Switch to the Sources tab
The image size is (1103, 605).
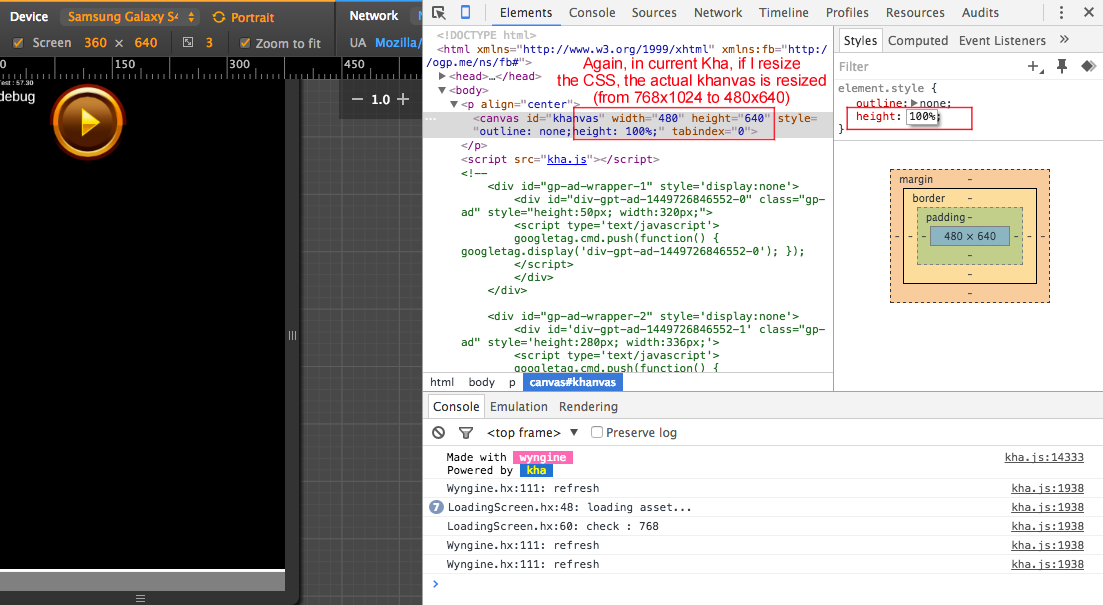[x=653, y=13]
